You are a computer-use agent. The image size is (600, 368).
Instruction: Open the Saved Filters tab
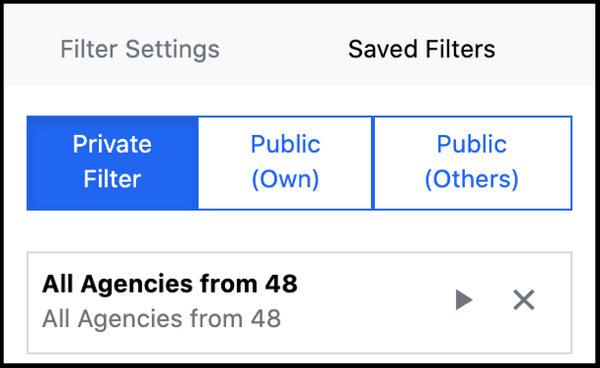[x=421, y=49]
